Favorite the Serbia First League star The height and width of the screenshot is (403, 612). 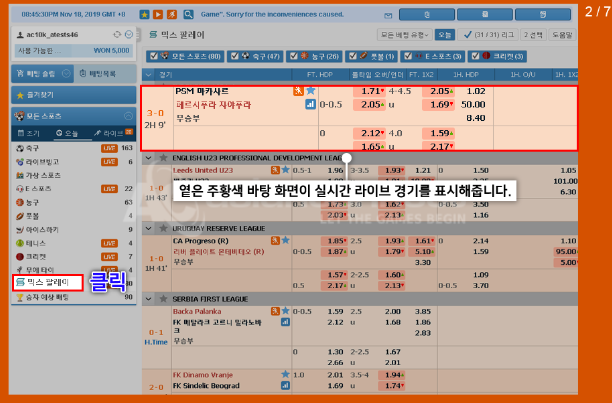pos(163,299)
